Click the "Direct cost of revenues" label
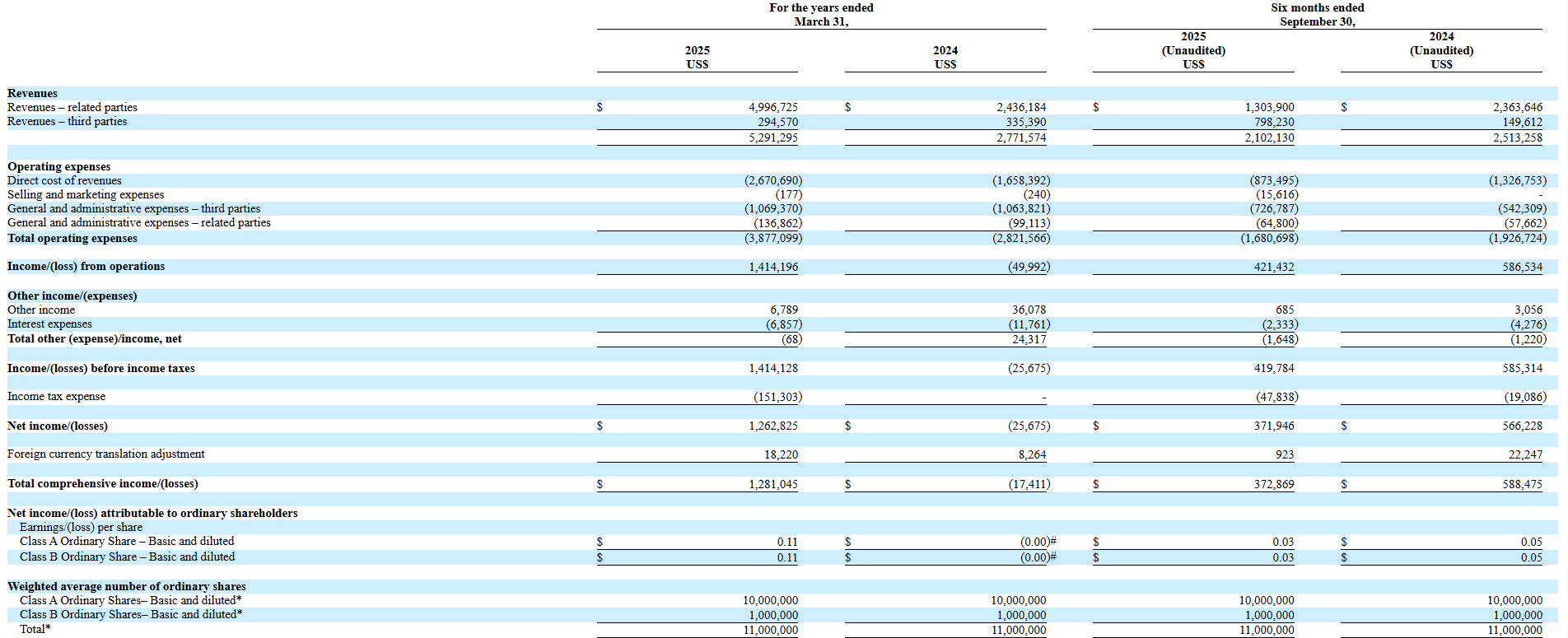This screenshot has height=638, width=1568. [x=64, y=181]
